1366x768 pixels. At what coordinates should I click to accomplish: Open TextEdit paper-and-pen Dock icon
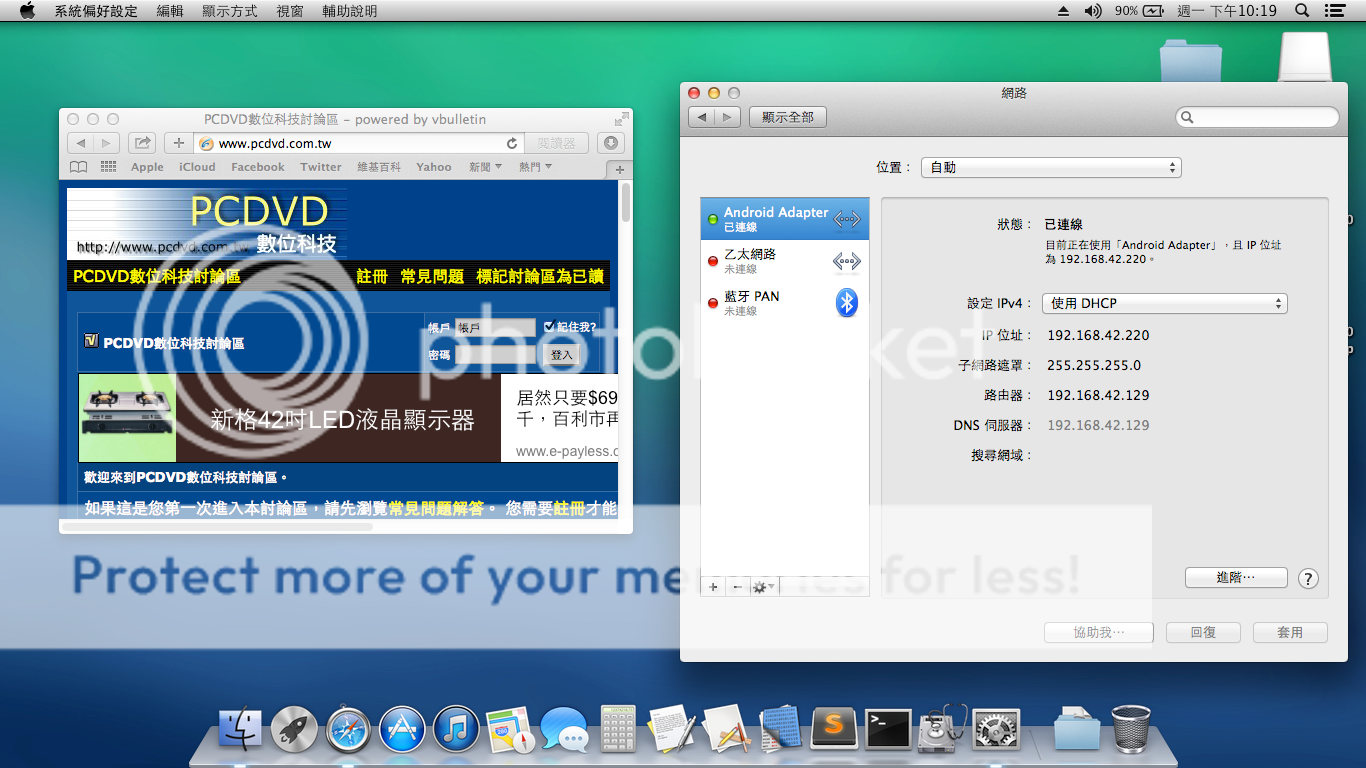[x=672, y=730]
